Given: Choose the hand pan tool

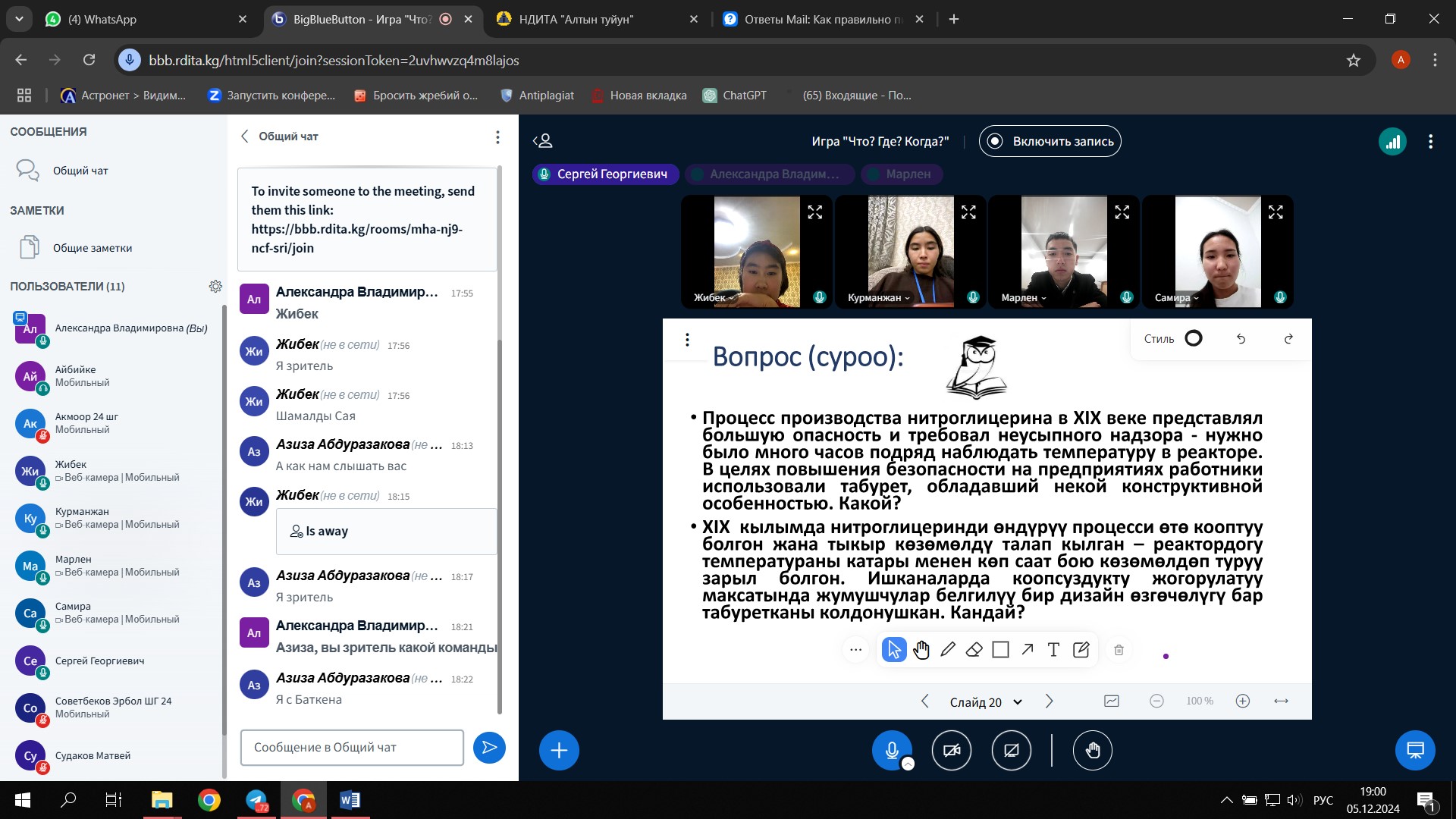Looking at the screenshot, I should pyautogui.click(x=921, y=650).
